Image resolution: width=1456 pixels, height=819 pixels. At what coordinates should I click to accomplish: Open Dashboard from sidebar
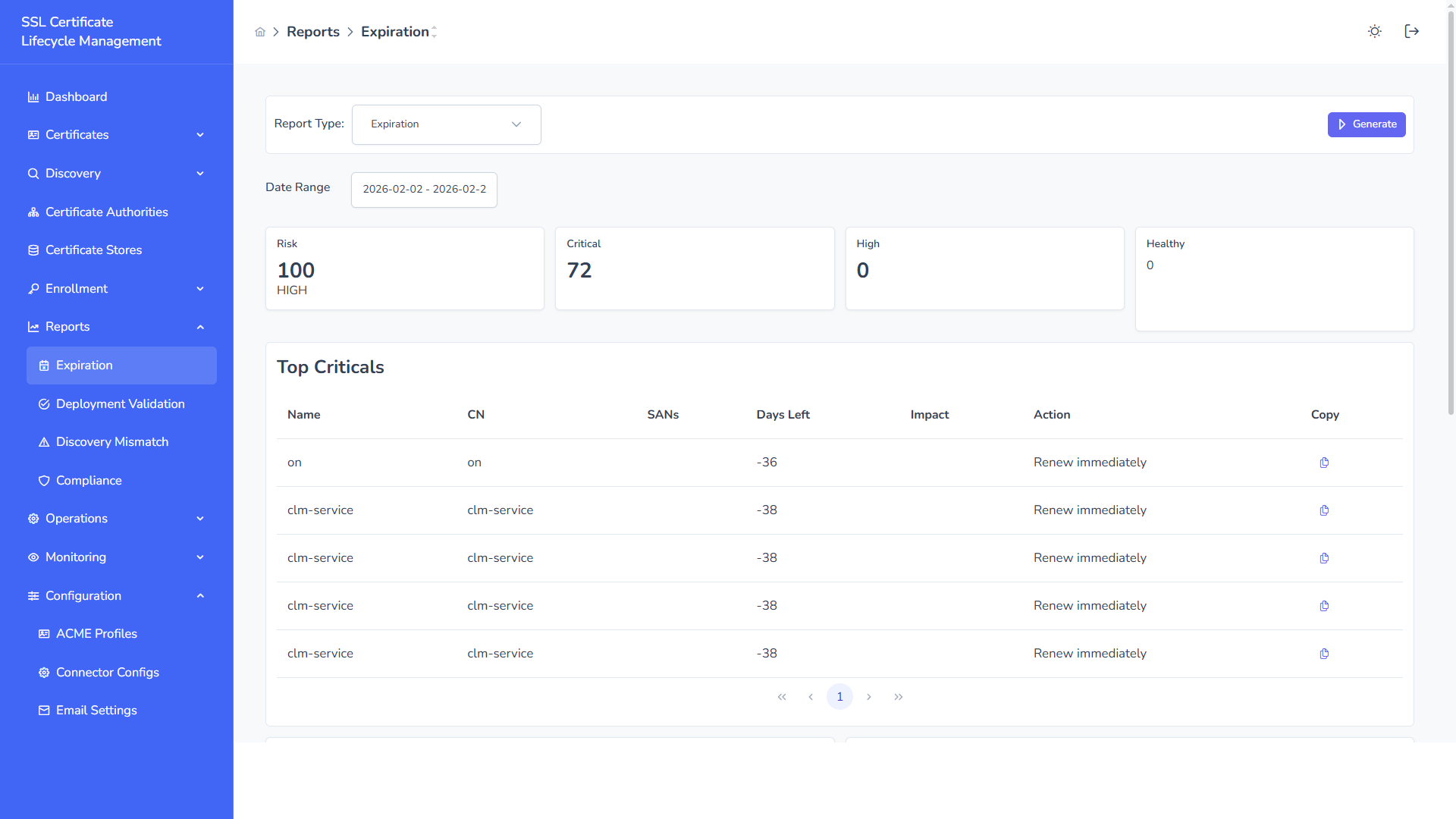click(x=76, y=97)
